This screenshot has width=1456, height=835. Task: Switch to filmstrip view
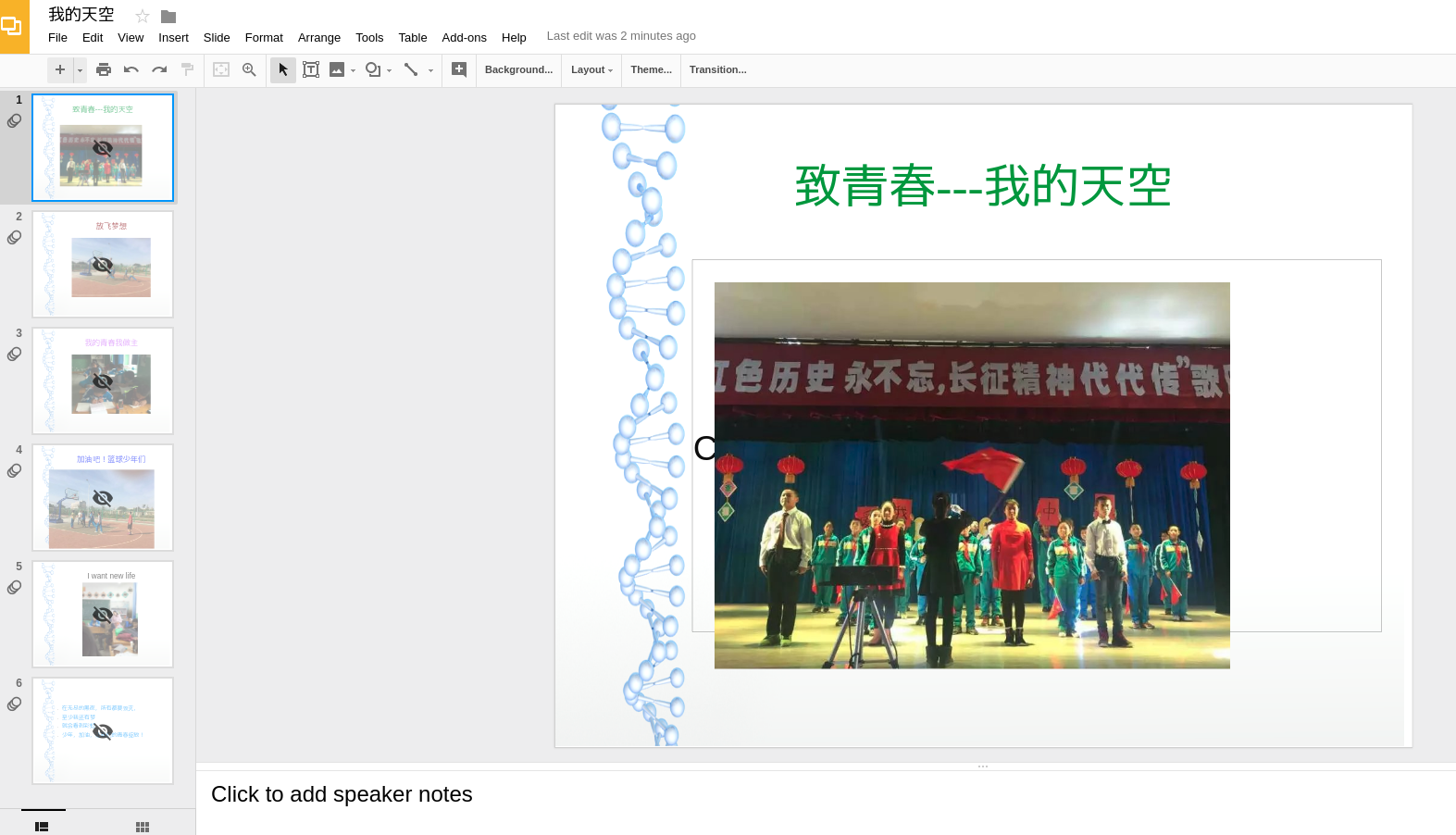[x=42, y=826]
